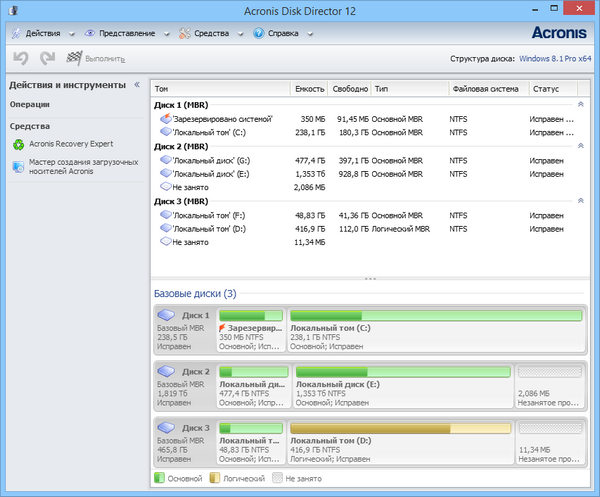
Task: Open the Представление menu
Action: click(x=125, y=33)
